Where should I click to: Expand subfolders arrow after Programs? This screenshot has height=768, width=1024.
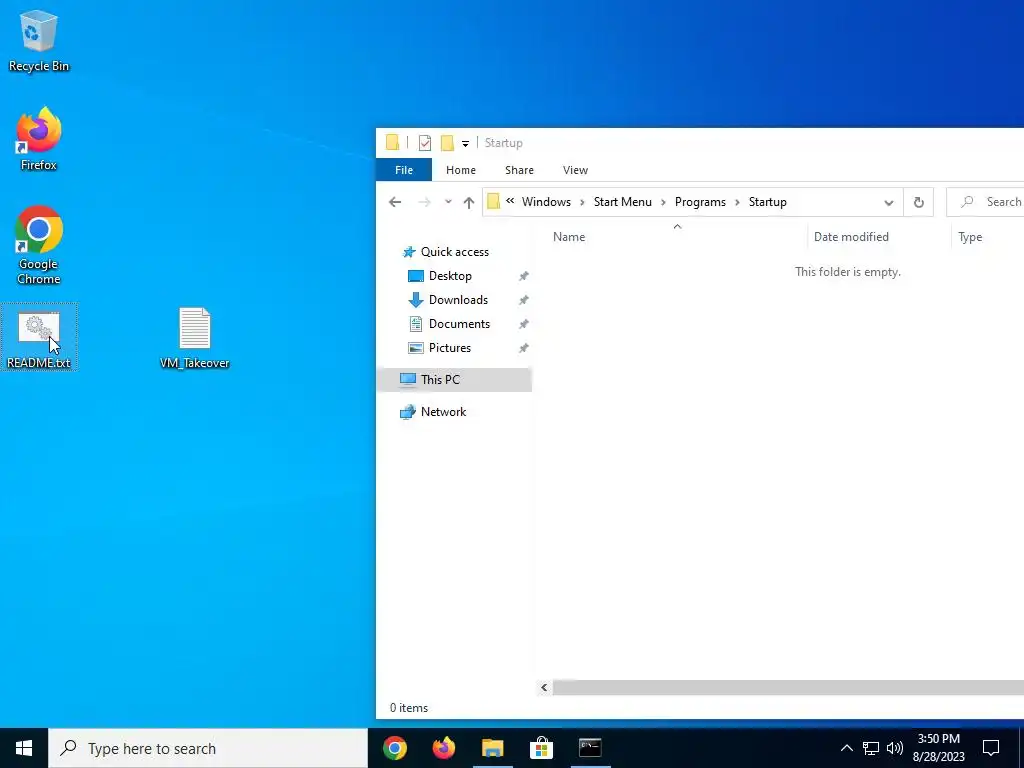point(737,202)
